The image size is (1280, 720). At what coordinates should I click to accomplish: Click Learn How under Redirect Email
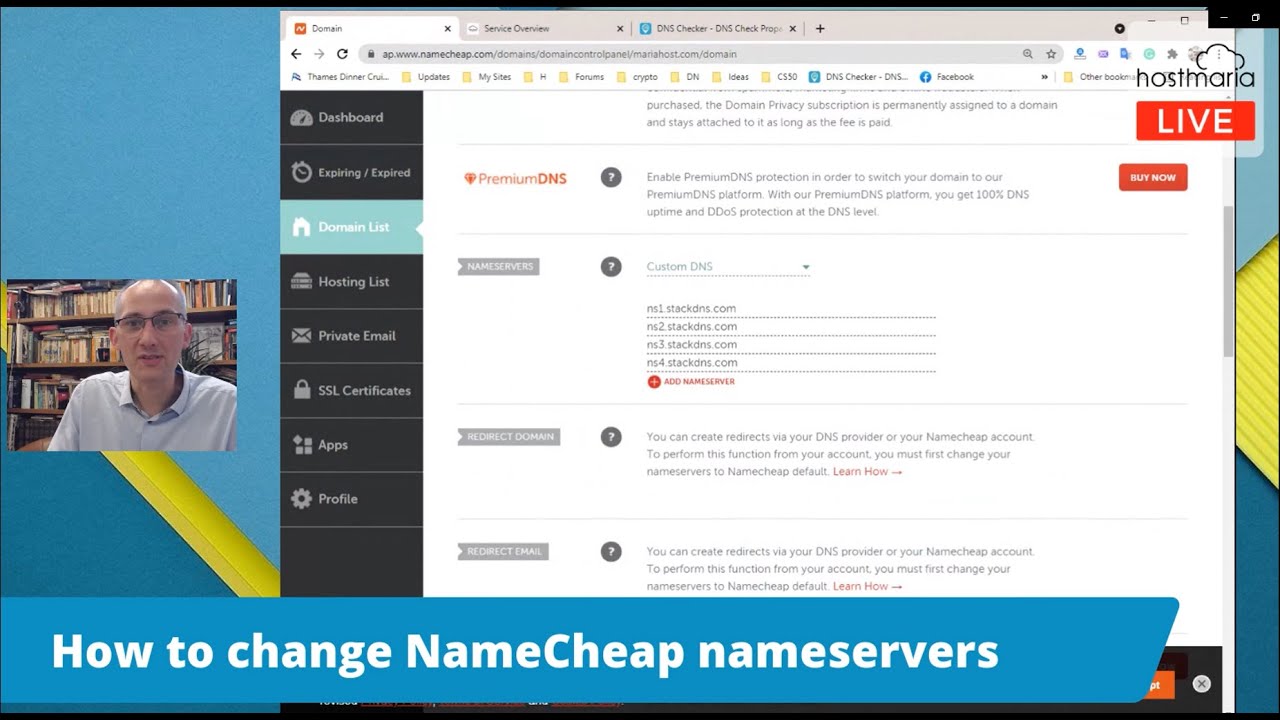867,587
